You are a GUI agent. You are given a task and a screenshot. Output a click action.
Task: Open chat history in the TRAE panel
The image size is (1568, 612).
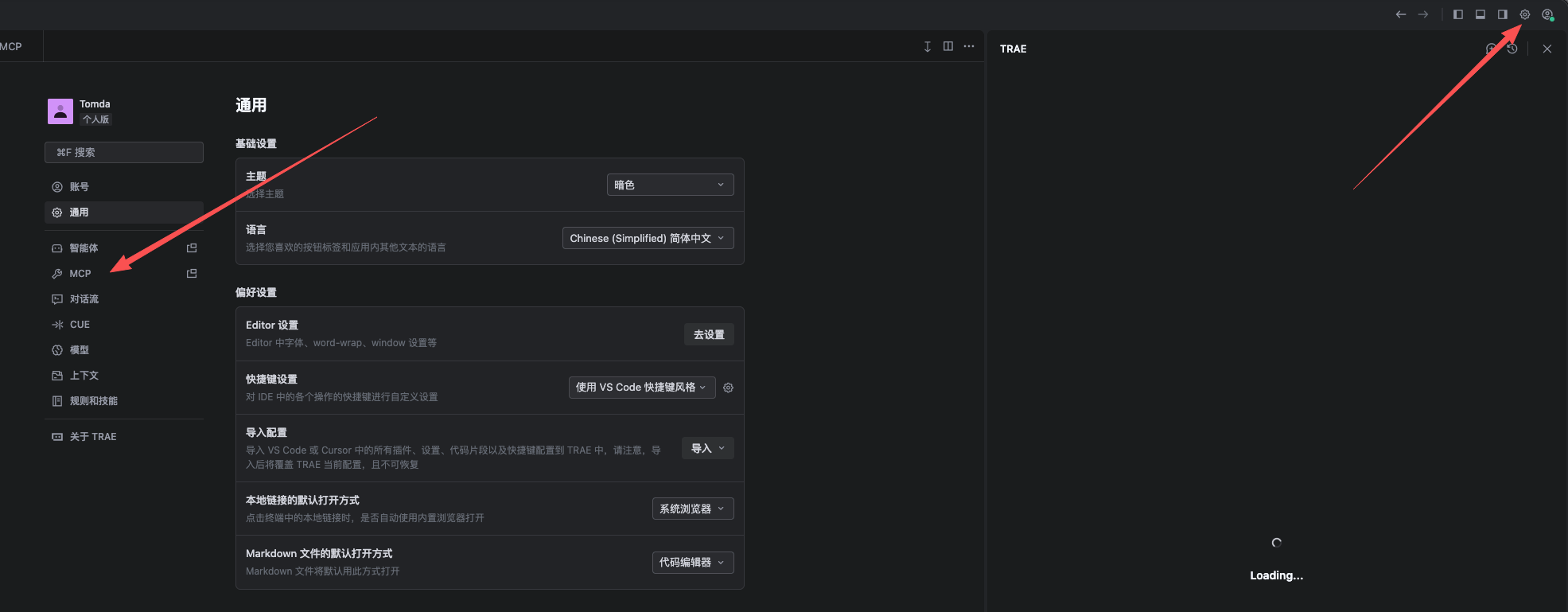1512,49
